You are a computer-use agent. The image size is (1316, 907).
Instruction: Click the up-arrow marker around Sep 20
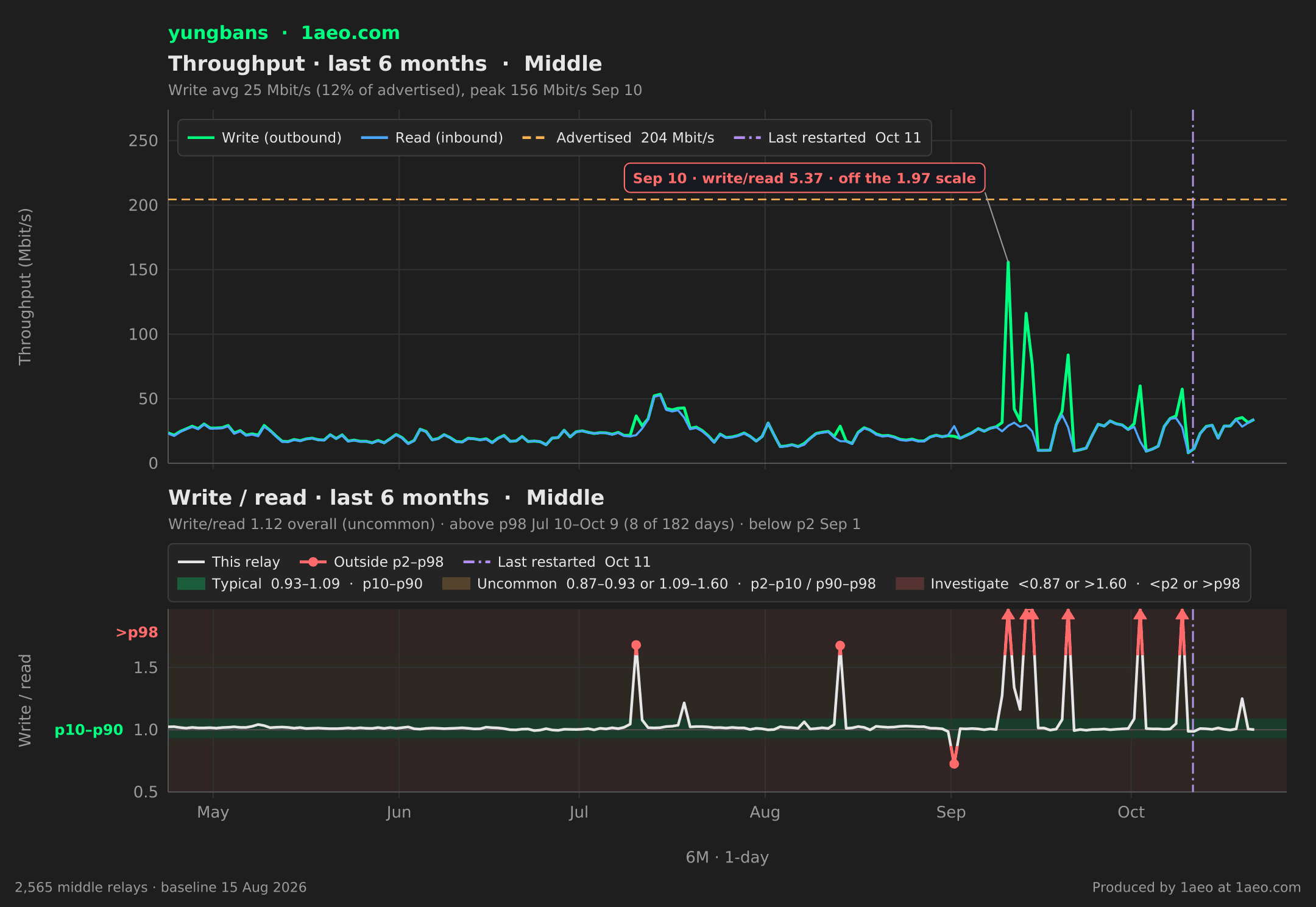pos(1068,614)
